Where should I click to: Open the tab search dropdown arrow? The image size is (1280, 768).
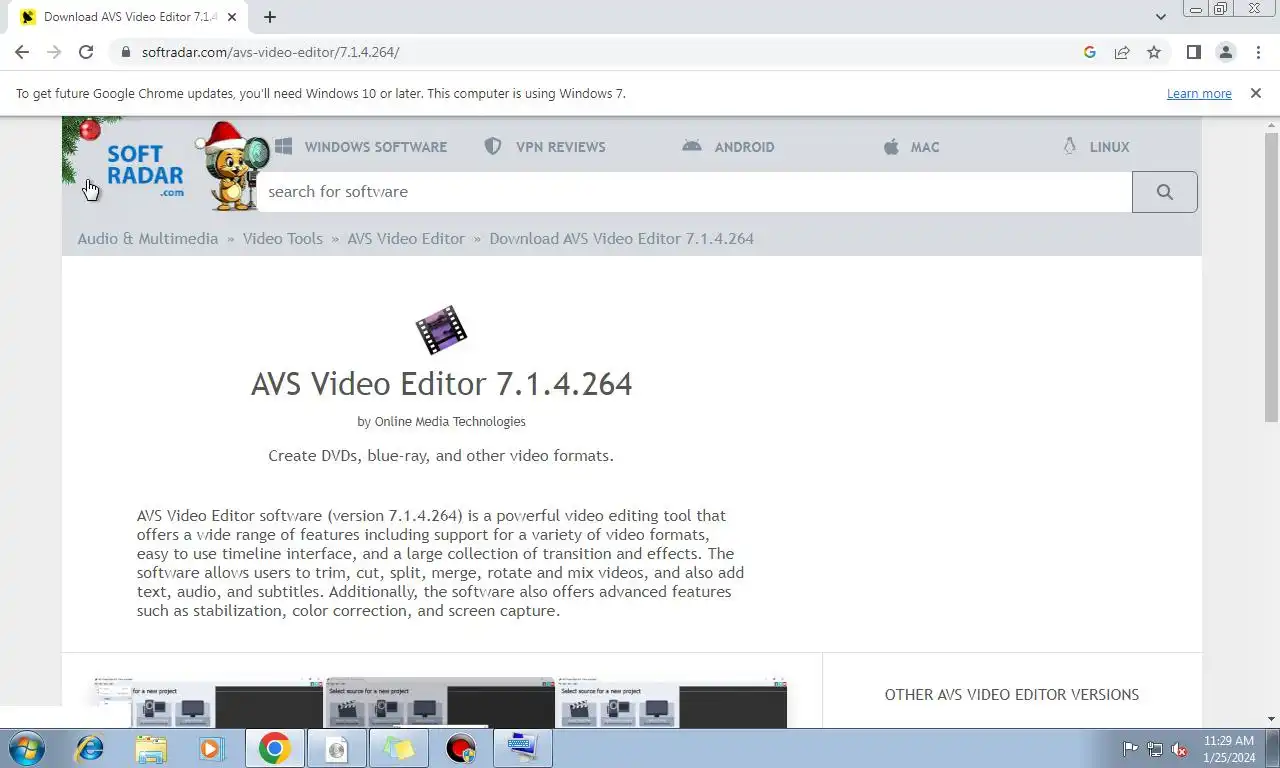point(1160,17)
